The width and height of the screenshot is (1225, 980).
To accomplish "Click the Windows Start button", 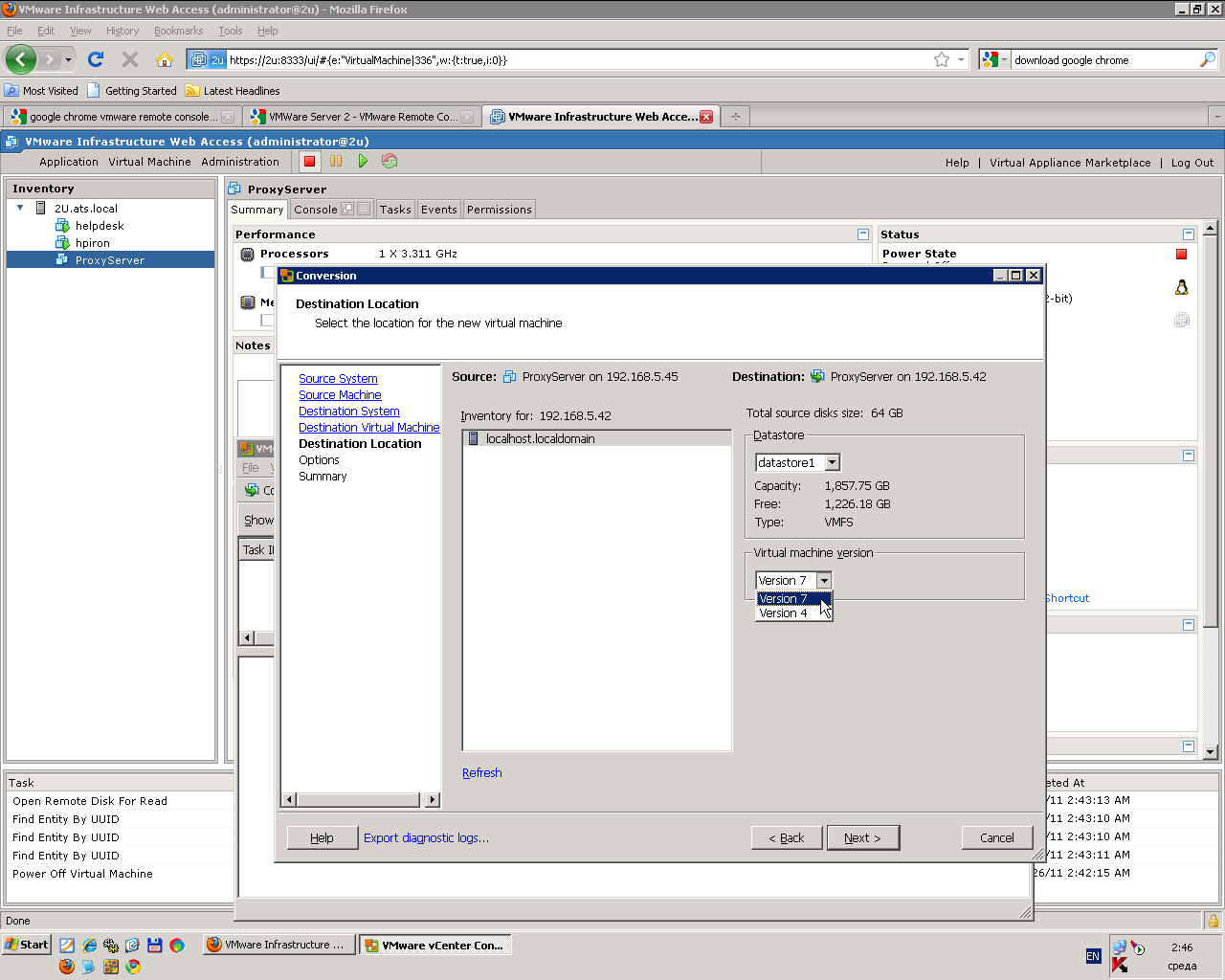I will click(x=27, y=945).
